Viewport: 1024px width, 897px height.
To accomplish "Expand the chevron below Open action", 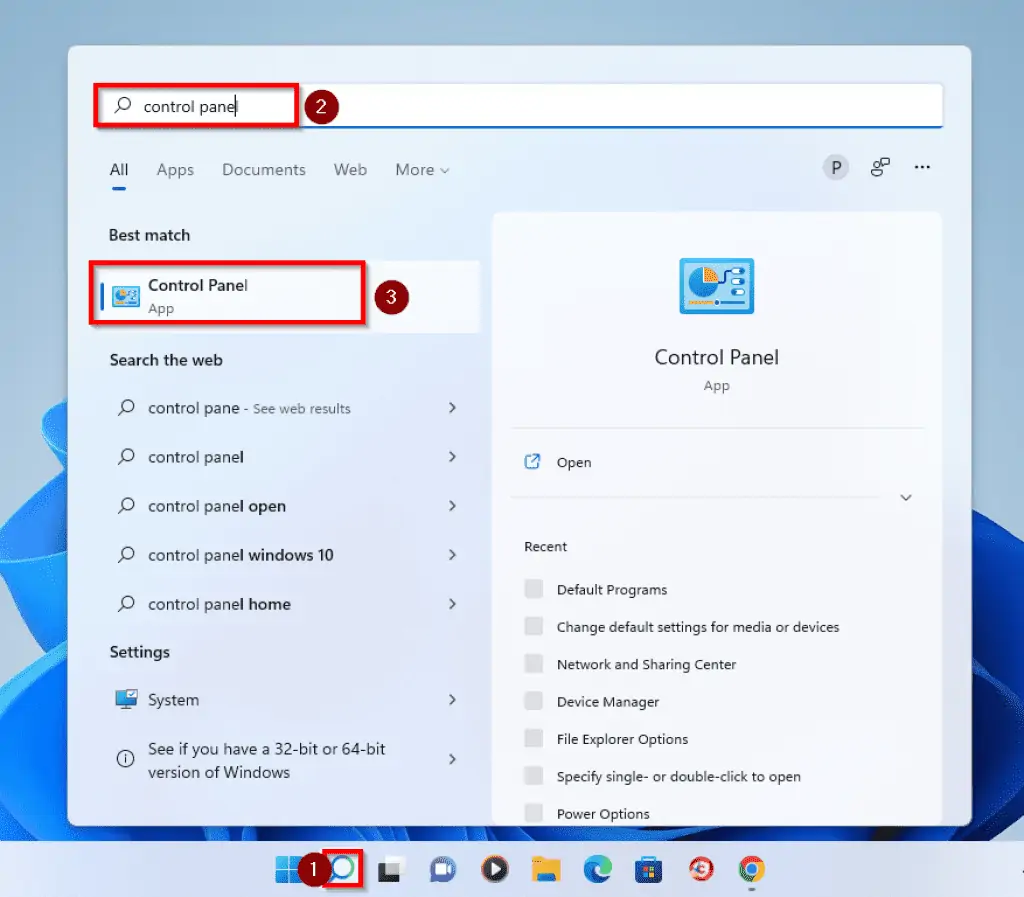I will coord(906,497).
